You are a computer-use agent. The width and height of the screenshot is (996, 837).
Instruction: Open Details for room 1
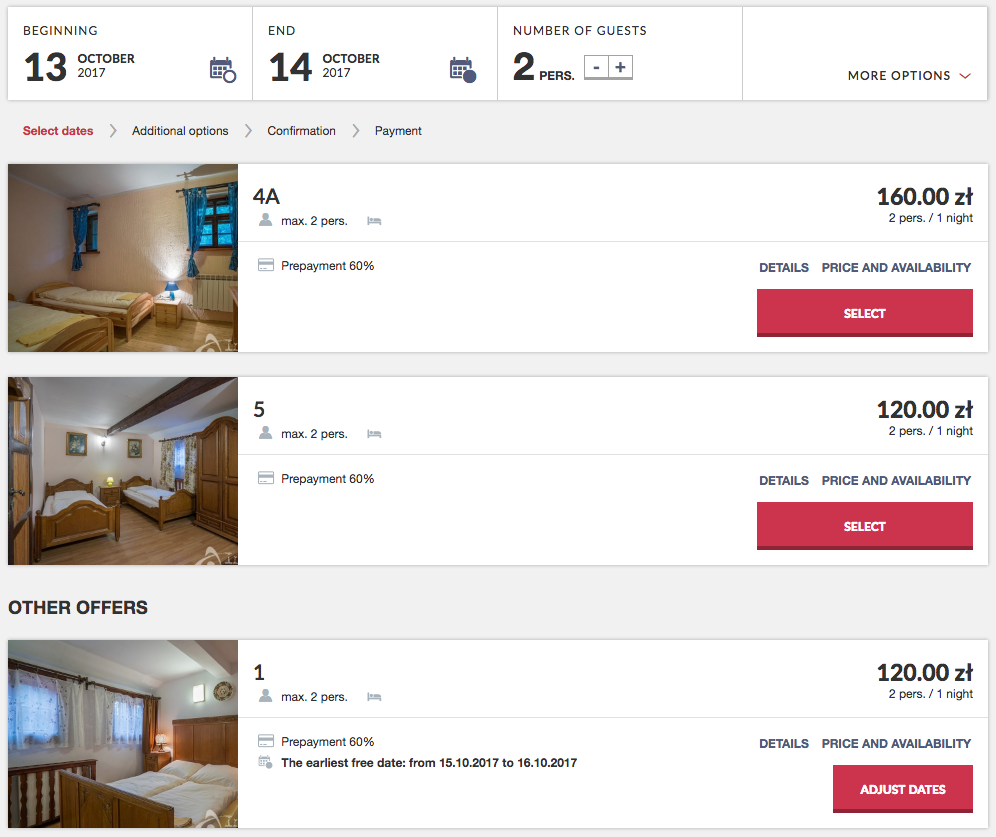784,744
